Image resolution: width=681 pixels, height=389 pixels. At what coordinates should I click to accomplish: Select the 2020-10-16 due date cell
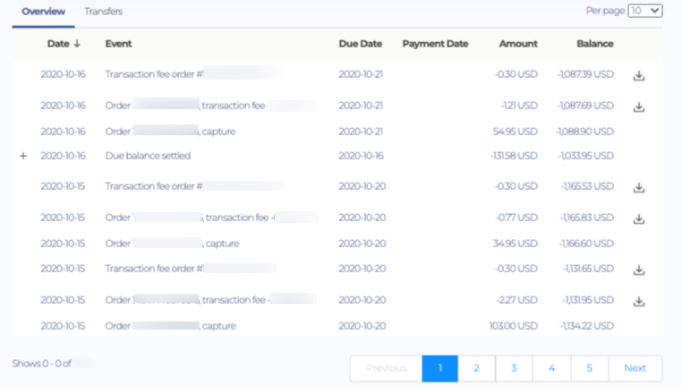pos(361,155)
